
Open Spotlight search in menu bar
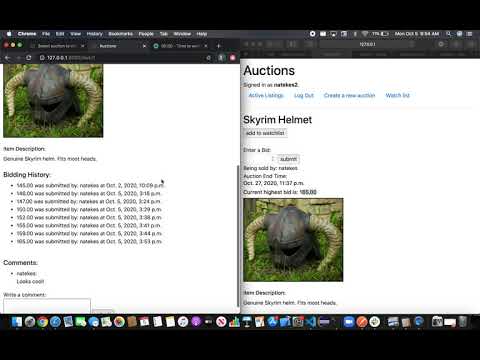(x=449, y=34)
